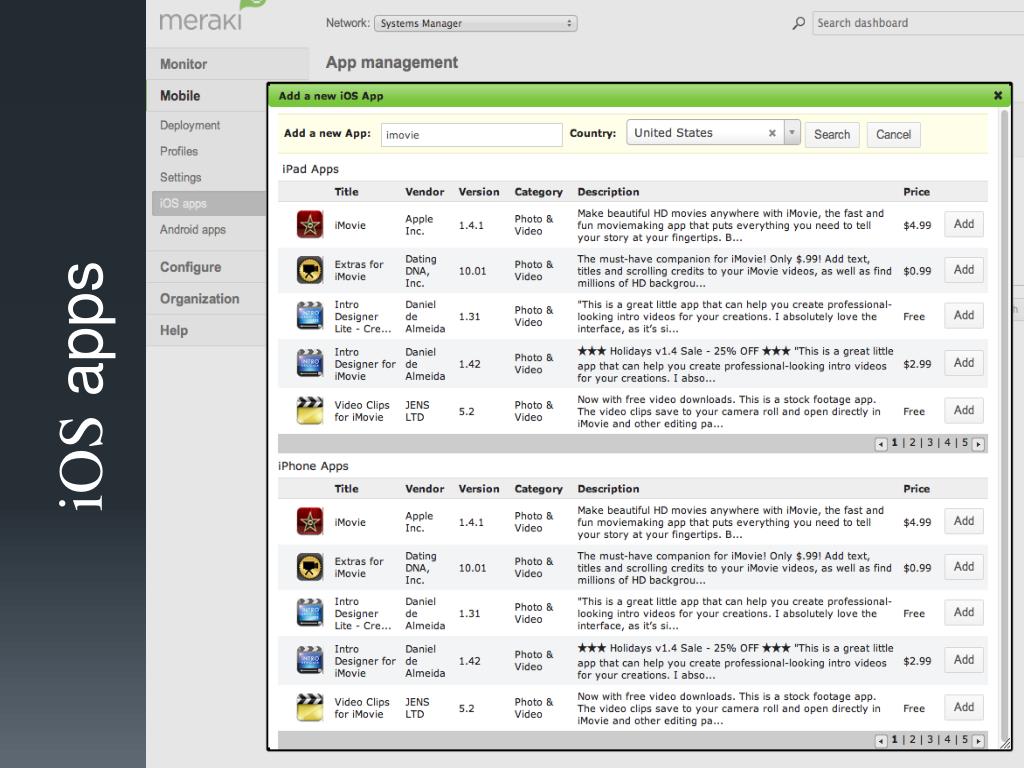Open the Configure sidebar section
The height and width of the screenshot is (768, 1024).
pos(208,267)
